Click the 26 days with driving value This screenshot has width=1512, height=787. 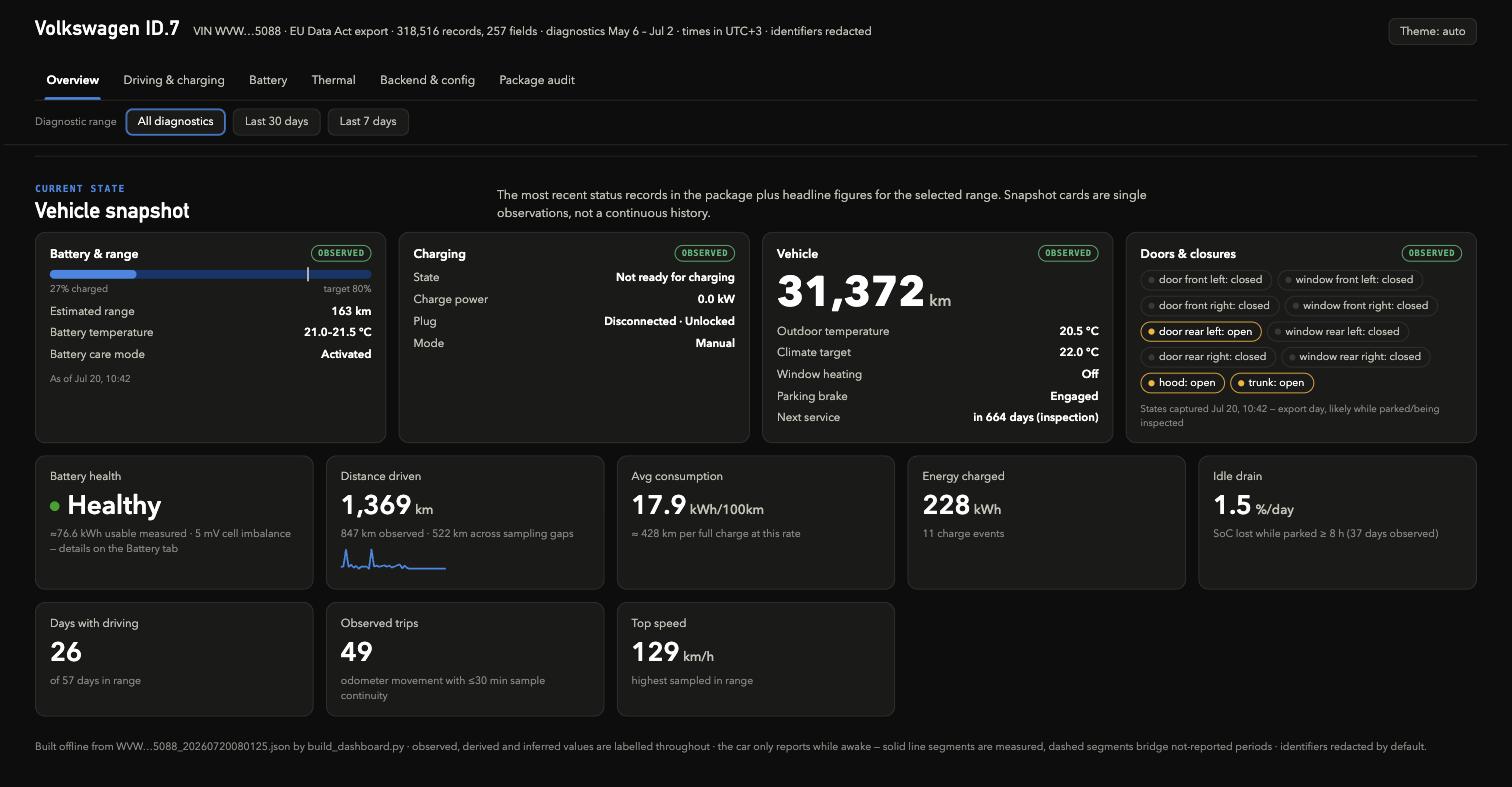coord(66,652)
